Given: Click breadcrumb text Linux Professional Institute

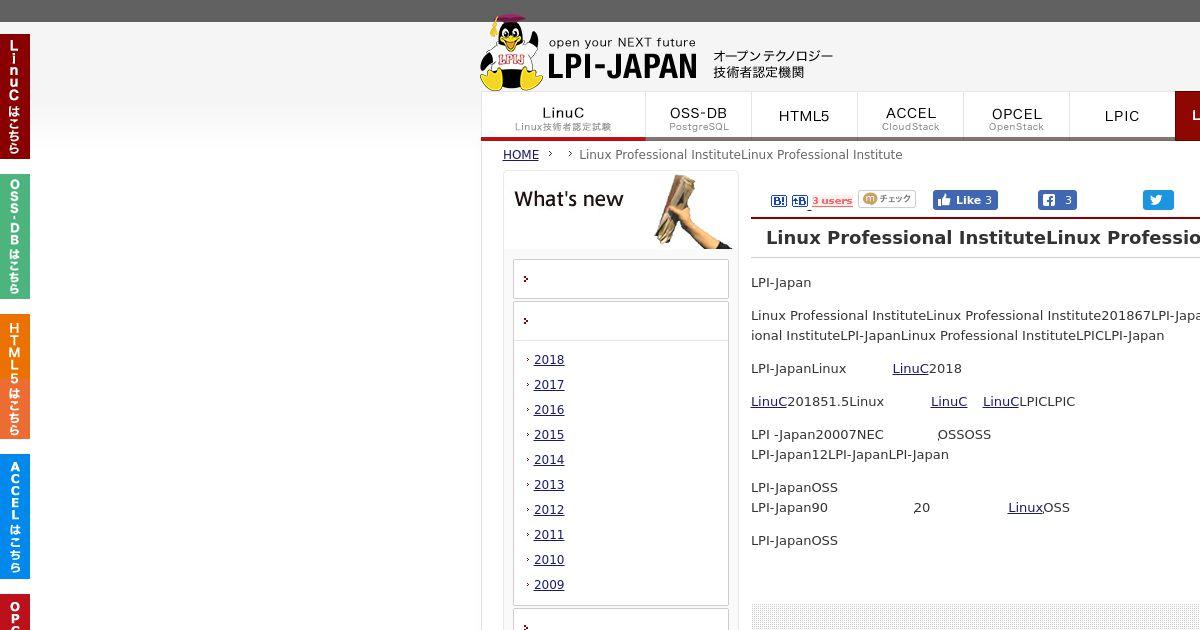Looking at the screenshot, I should pyautogui.click(x=741, y=155).
